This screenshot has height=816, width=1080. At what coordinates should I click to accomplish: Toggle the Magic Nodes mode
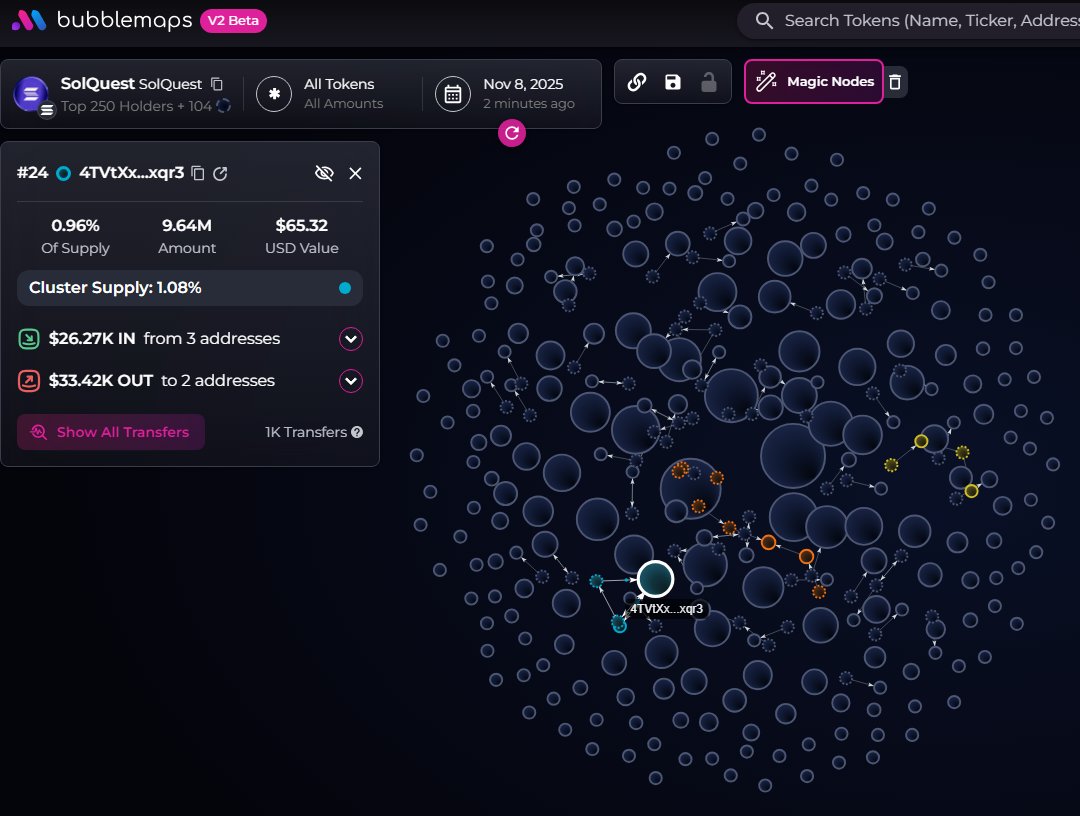pos(814,82)
